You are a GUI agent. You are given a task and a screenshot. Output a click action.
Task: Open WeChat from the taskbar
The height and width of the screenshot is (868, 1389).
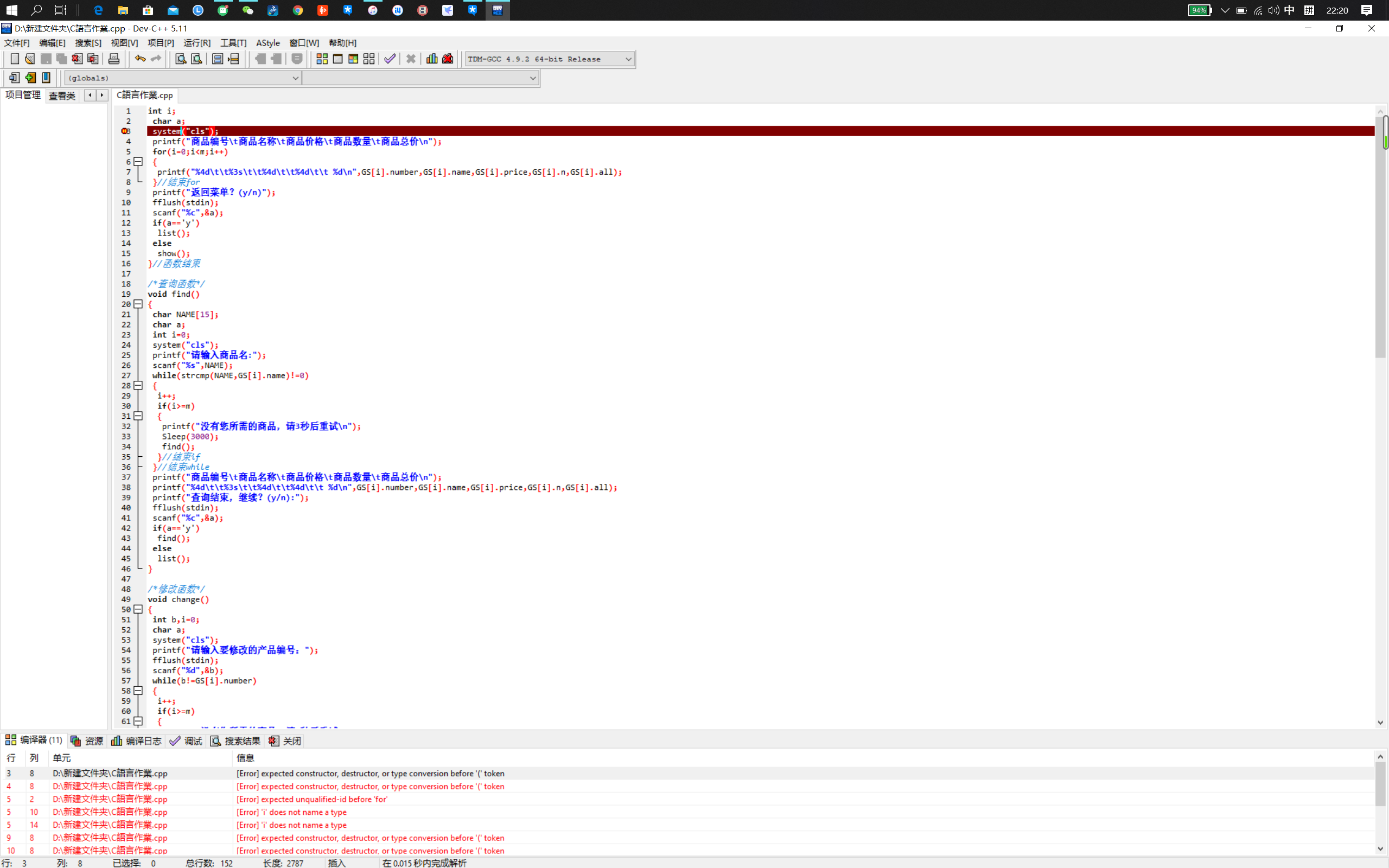(247, 10)
